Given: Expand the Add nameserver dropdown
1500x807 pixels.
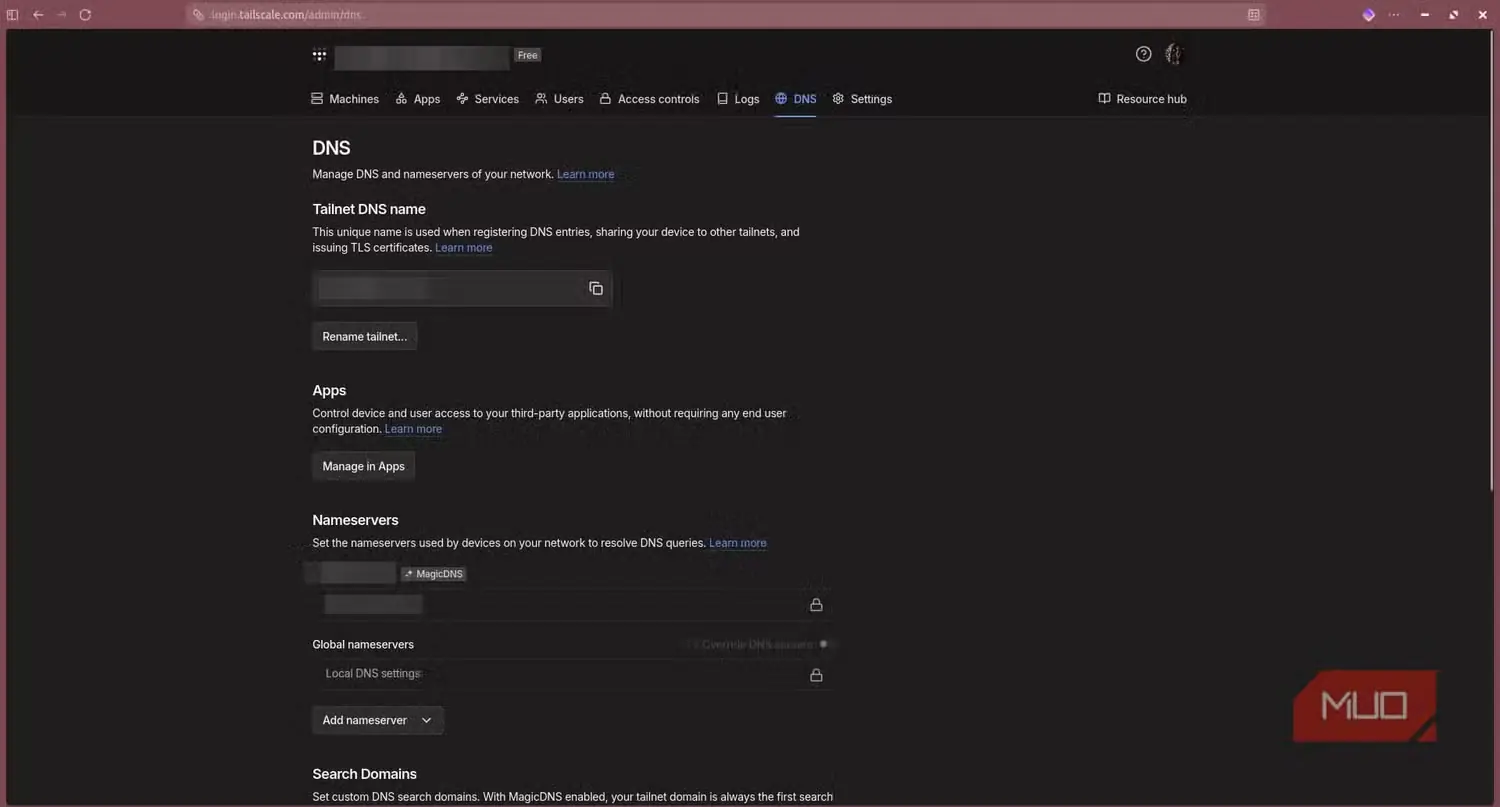Looking at the screenshot, I should (x=377, y=720).
